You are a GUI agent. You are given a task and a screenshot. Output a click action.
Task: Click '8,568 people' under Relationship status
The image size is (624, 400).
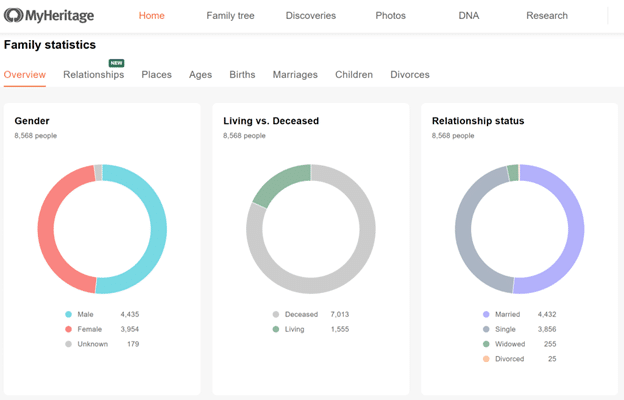click(x=453, y=136)
